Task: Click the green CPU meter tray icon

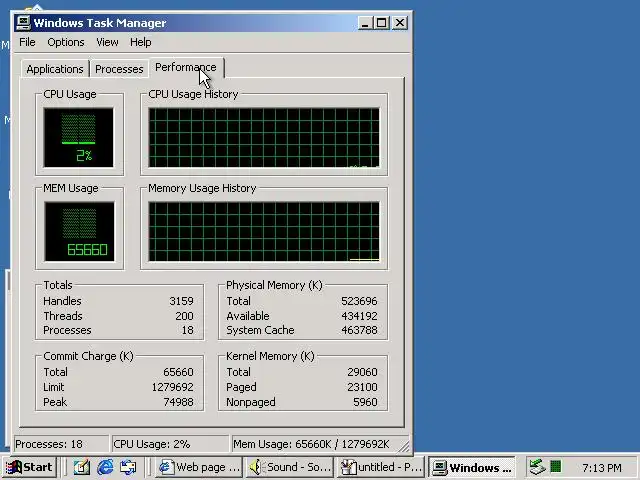Action: click(x=556, y=466)
